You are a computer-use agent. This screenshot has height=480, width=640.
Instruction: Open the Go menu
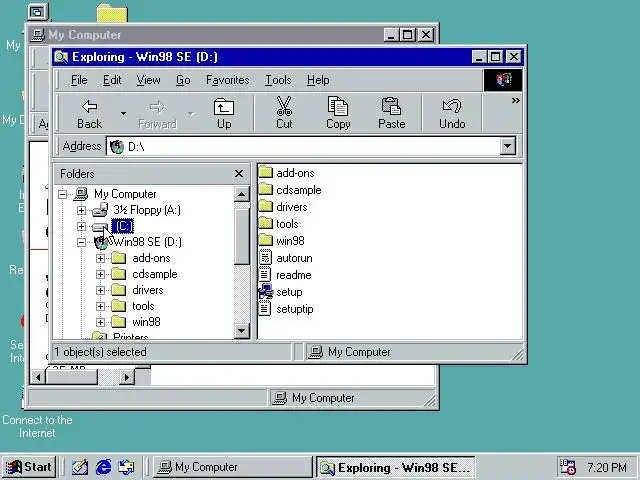[183, 80]
